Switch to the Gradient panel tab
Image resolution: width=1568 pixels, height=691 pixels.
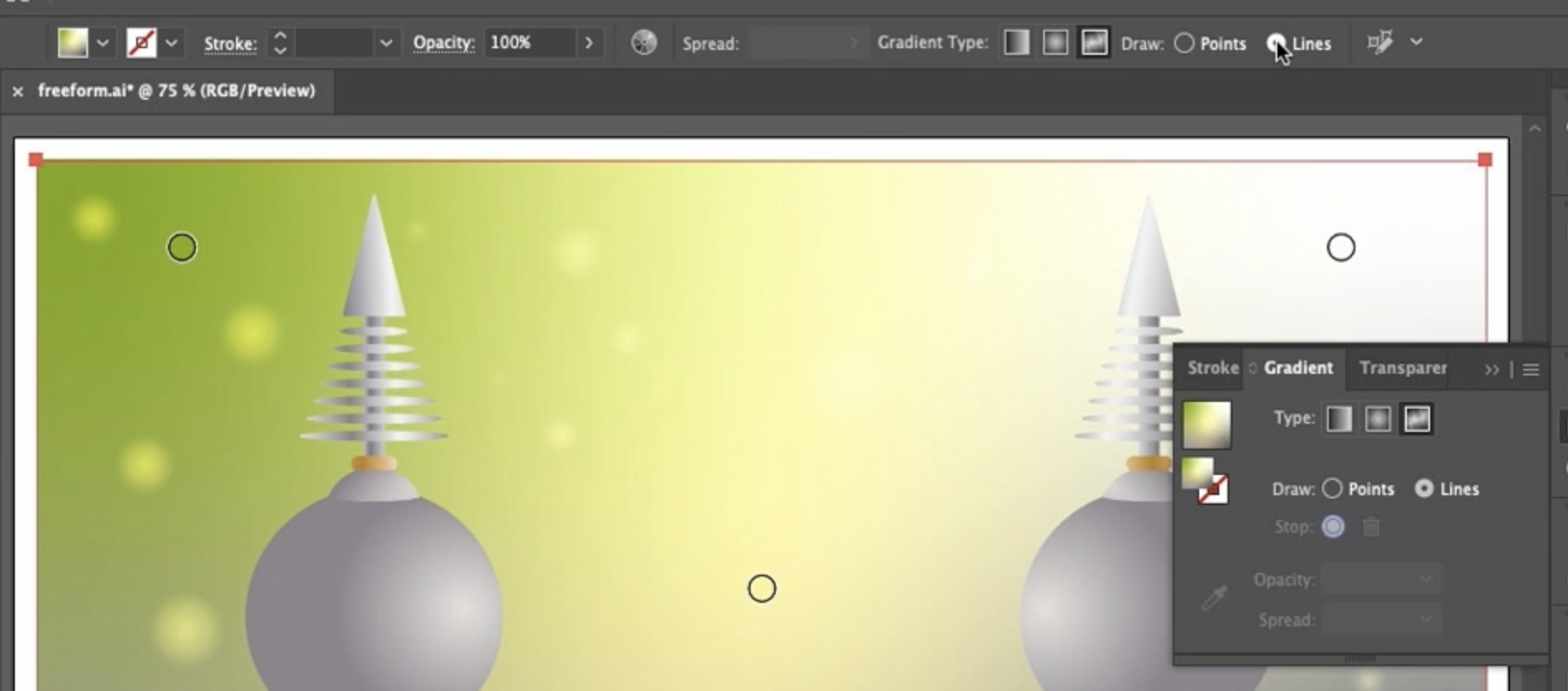pos(1298,368)
